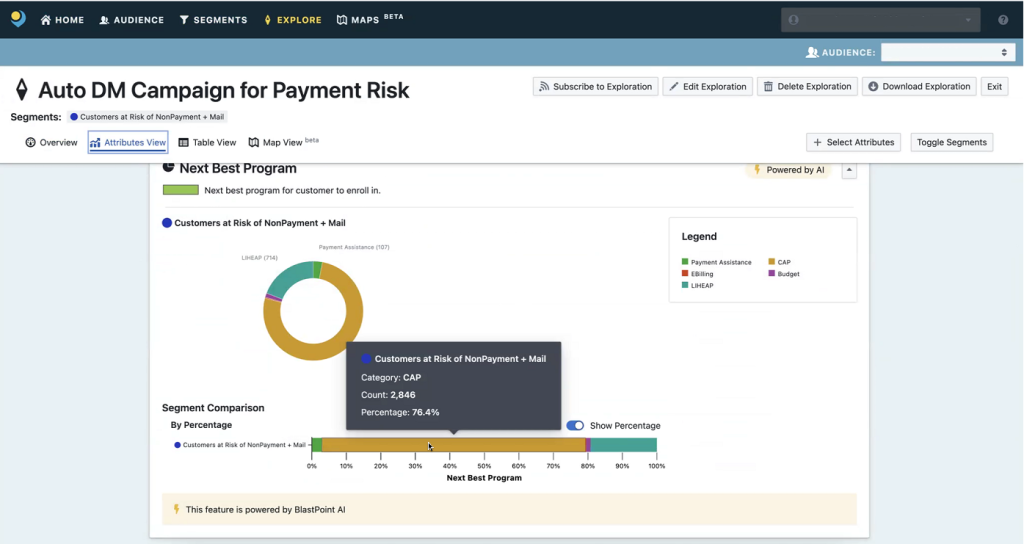Open the Audience selector dropdown
The image size is (1024, 544).
(x=948, y=52)
